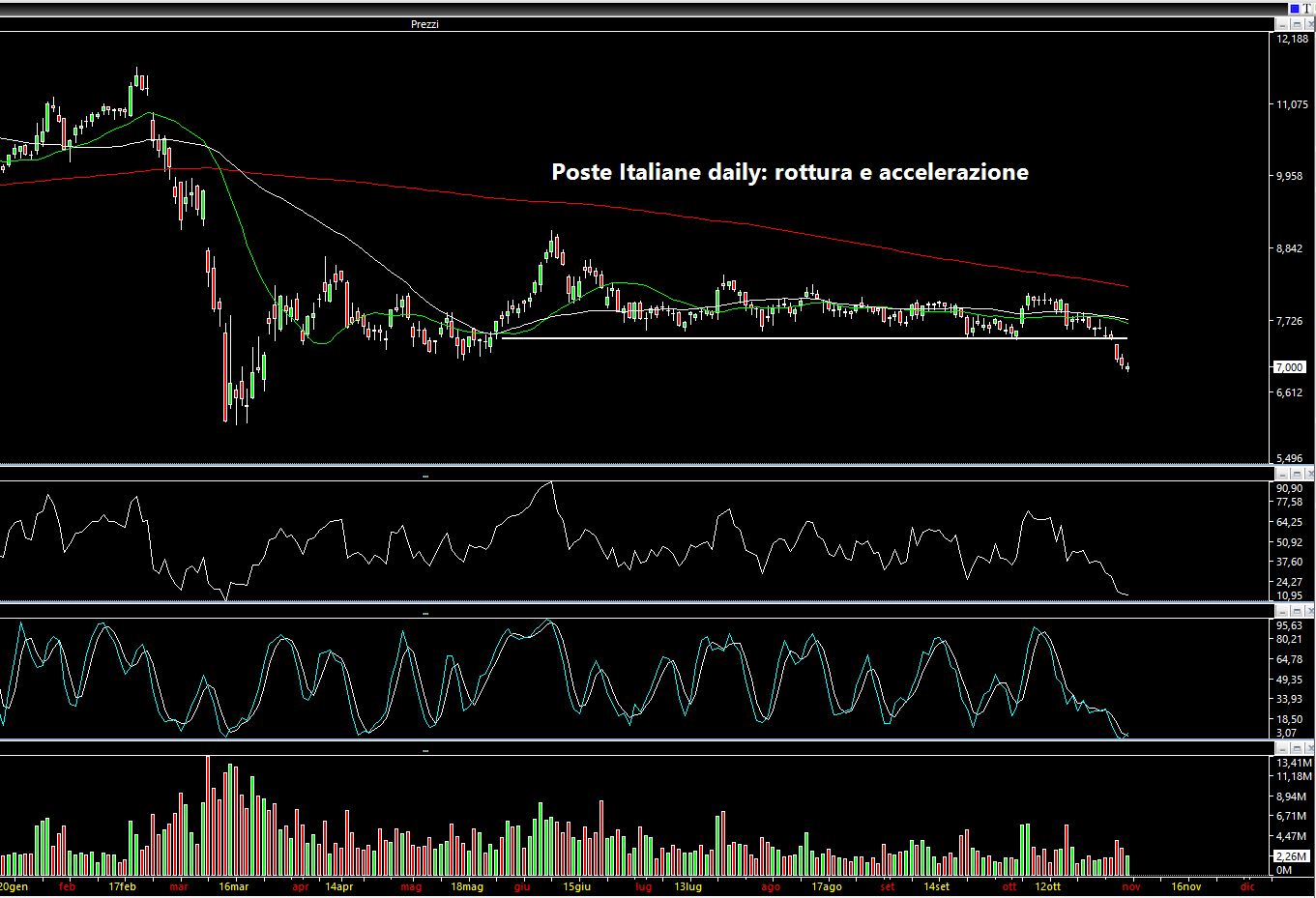Click the 95,63 stochastic scale value

(x=1290, y=625)
